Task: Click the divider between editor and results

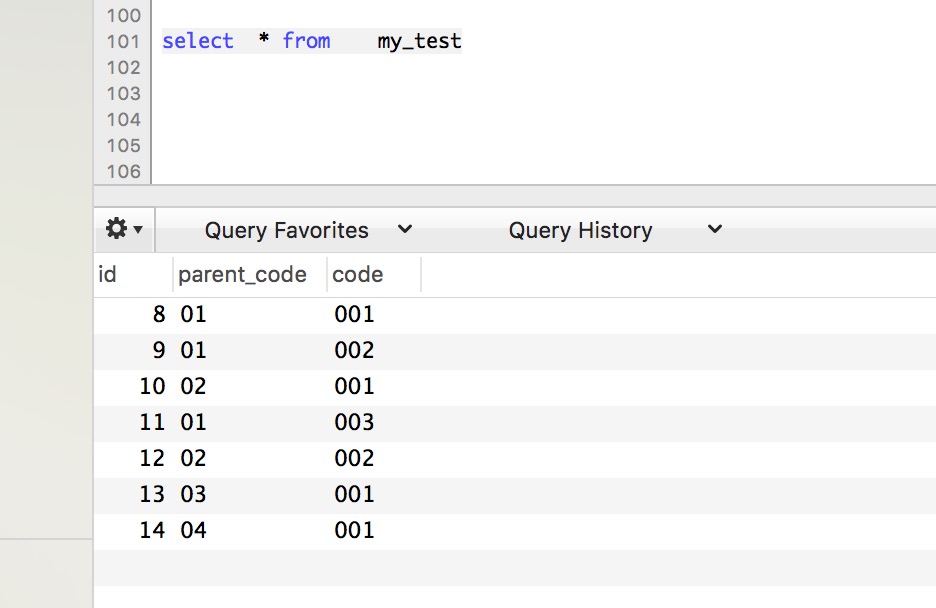Action: pyautogui.click(x=515, y=196)
